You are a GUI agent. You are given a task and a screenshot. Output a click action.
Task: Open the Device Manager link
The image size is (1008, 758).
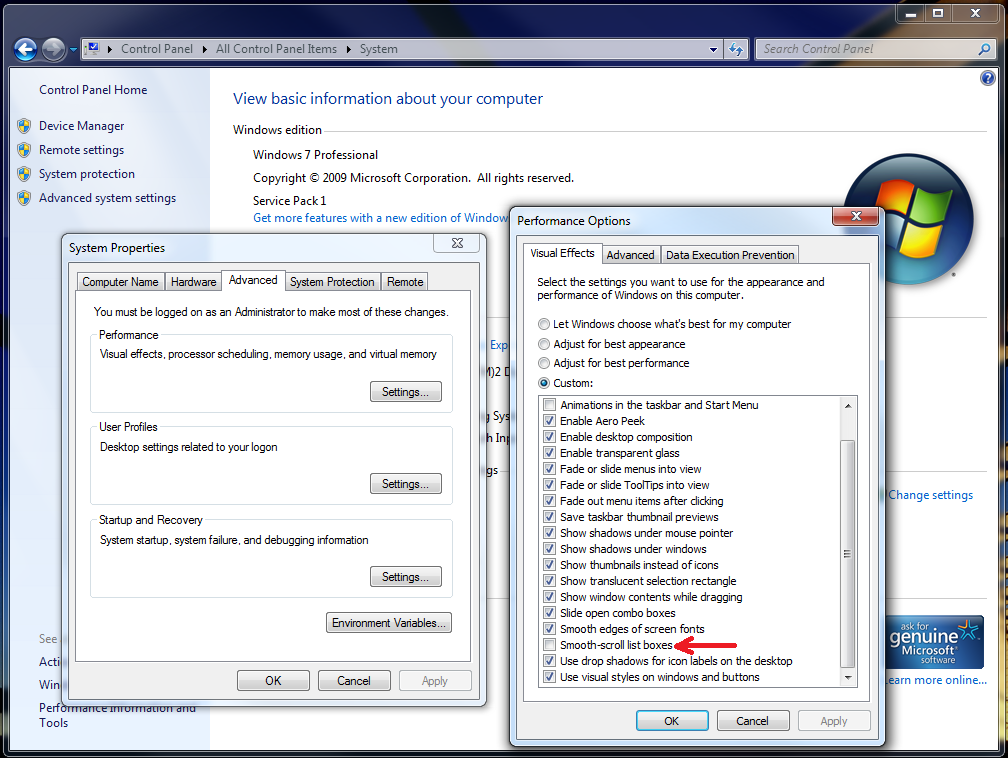click(82, 126)
